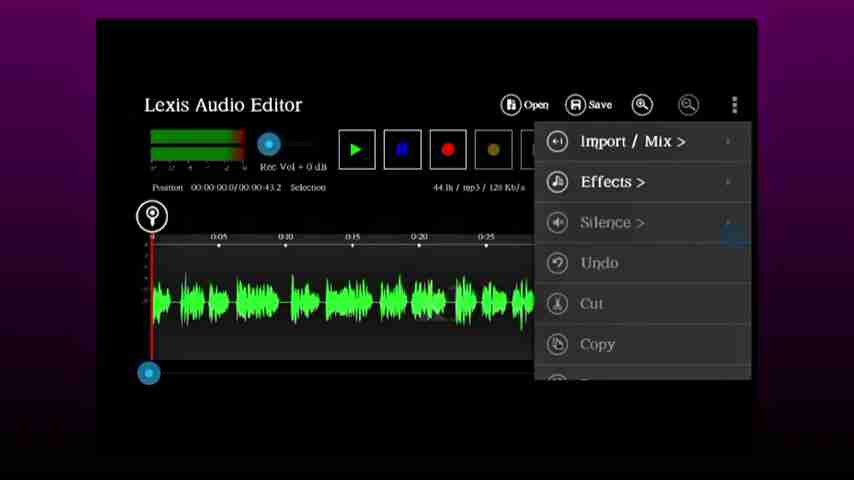Click the 0:10 timeline marker
The width and height of the screenshot is (854, 480).
point(286,237)
